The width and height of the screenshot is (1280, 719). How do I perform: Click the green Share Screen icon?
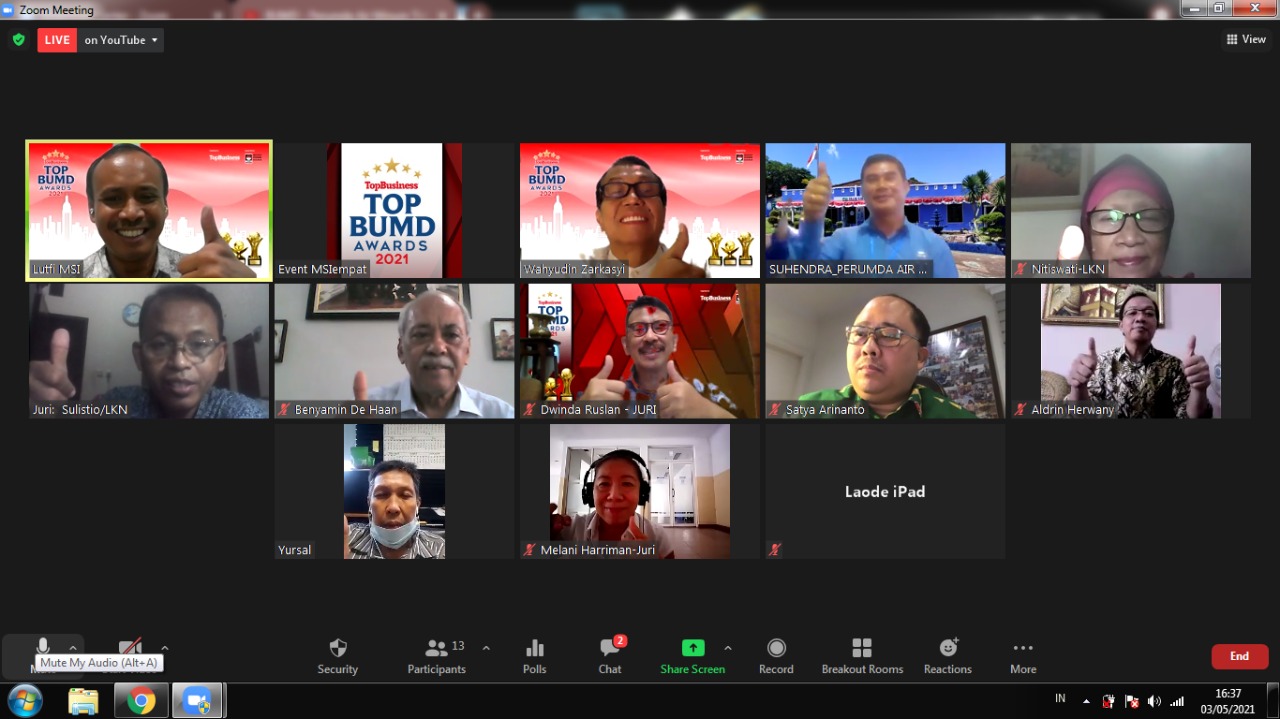click(692, 648)
